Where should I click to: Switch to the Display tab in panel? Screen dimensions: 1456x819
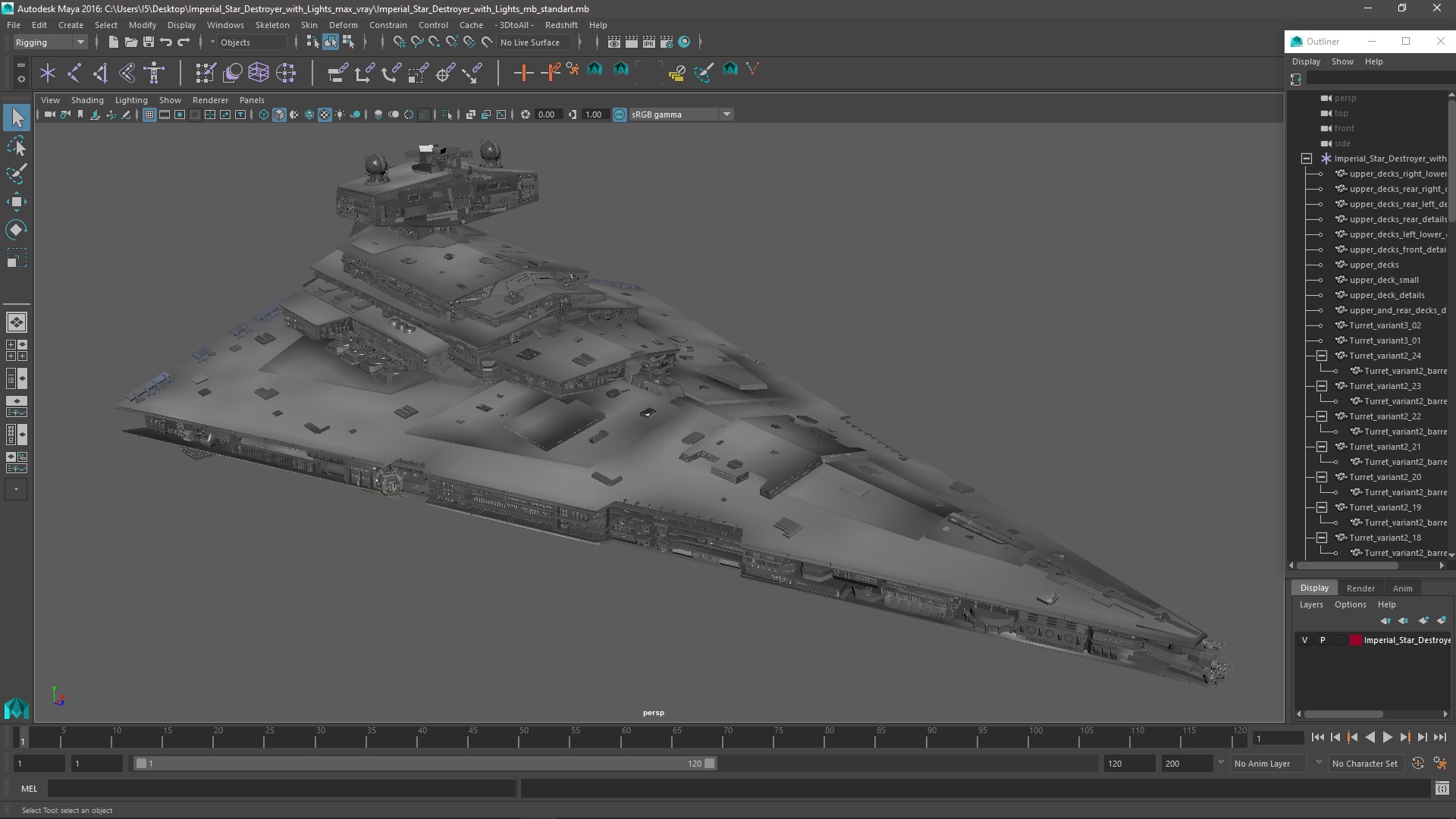(1314, 587)
